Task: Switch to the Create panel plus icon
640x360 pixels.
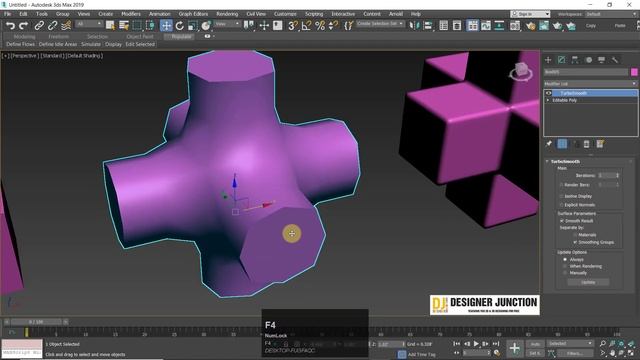Action: tap(548, 60)
